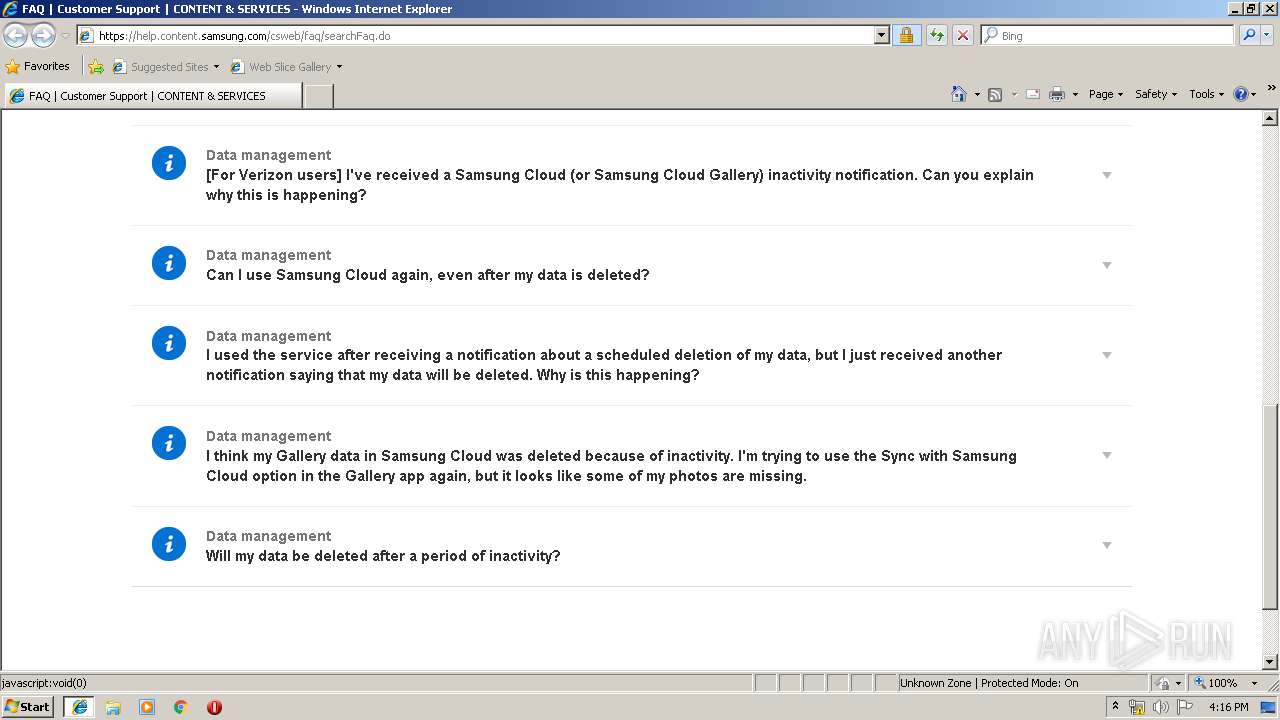Viewport: 1280px width, 720px height.
Task: Click the red Stop loading icon
Action: coord(962,35)
